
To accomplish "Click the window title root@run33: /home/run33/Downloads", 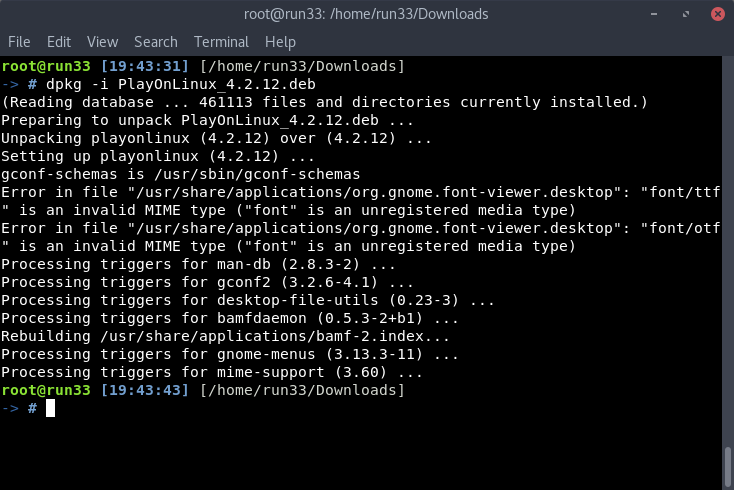I will point(366,14).
